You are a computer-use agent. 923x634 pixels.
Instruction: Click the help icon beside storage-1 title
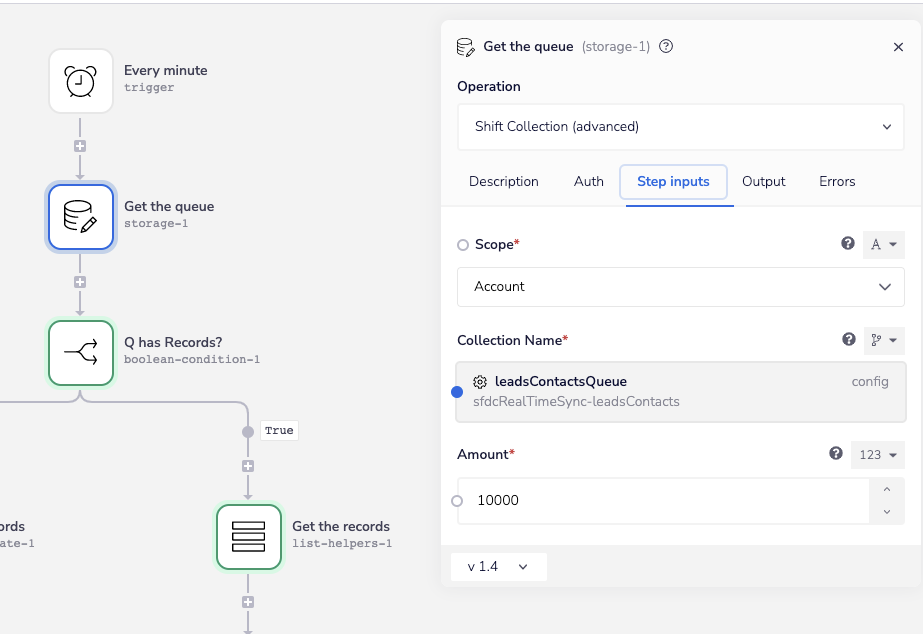click(667, 46)
